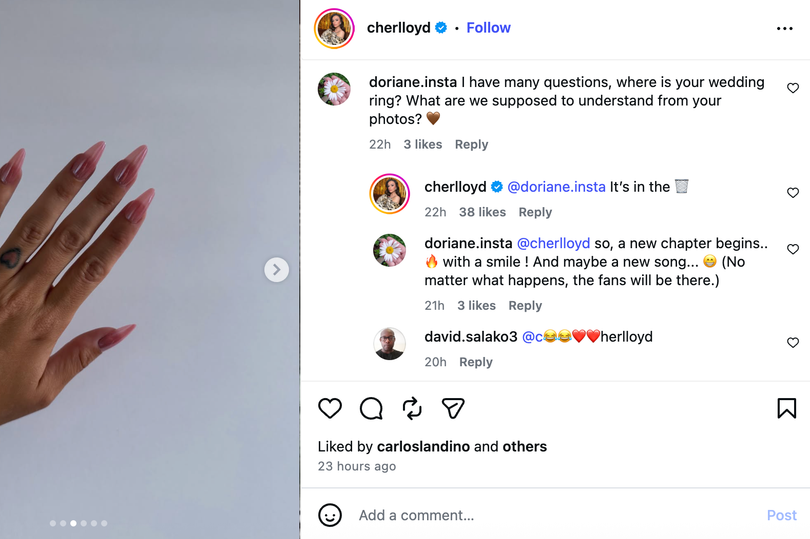Screen dimensions: 810x539
Task: Share post via paper plane icon
Action: tap(453, 408)
